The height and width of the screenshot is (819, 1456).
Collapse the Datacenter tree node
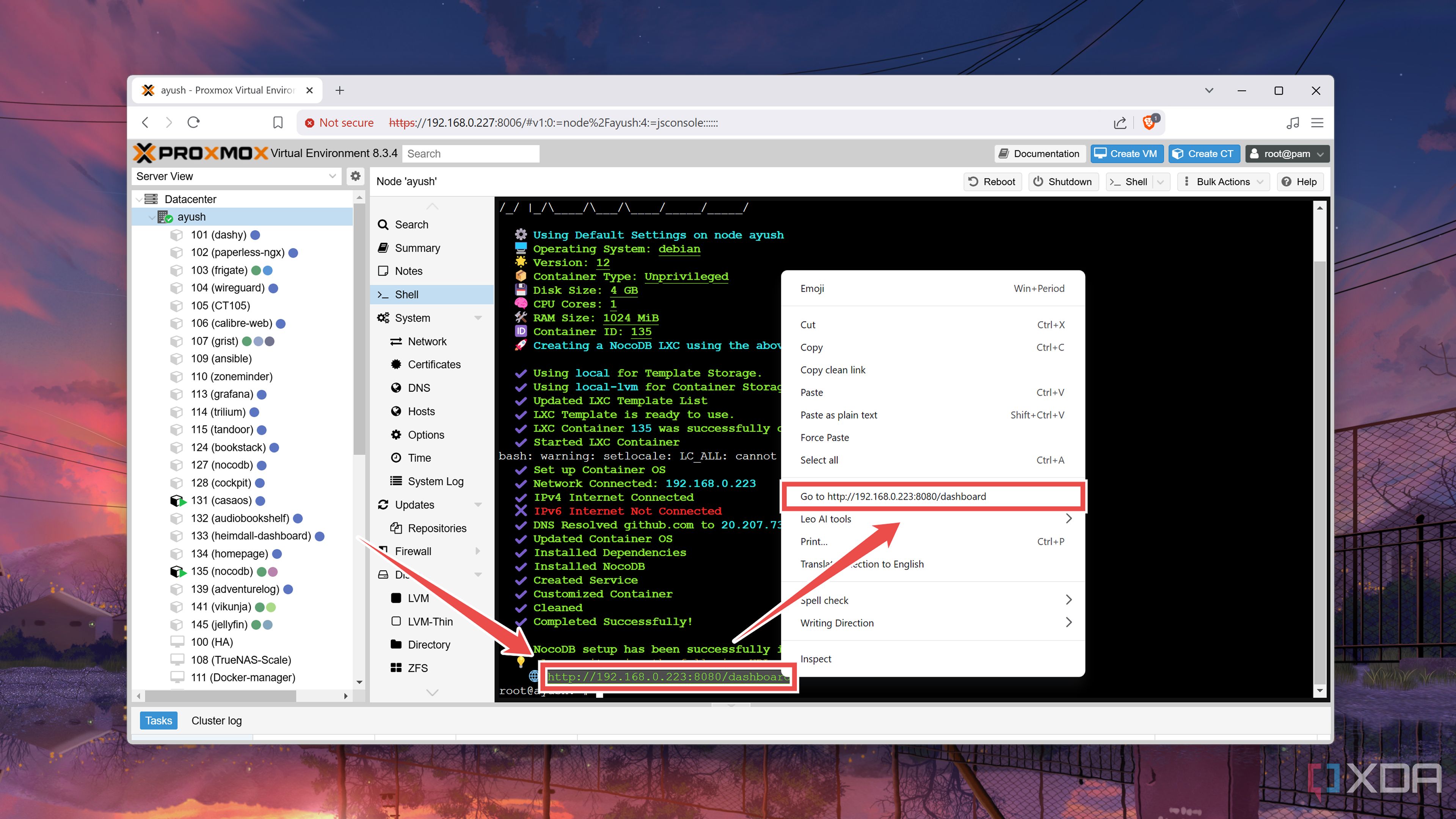point(139,199)
